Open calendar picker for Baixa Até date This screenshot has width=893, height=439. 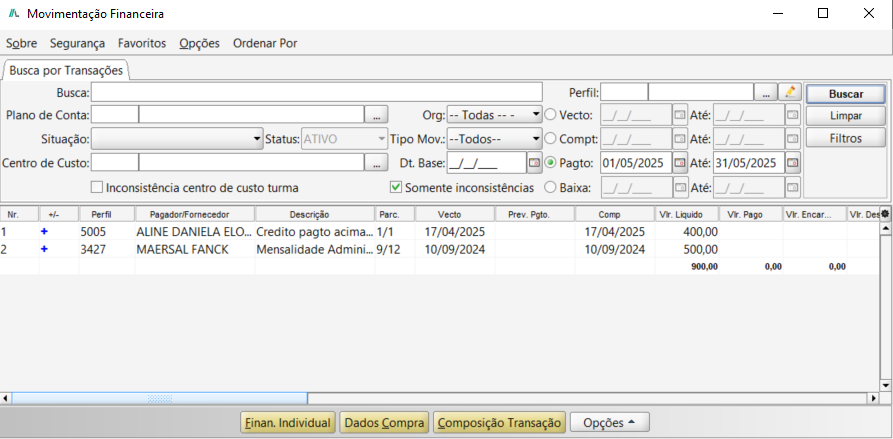tap(793, 187)
